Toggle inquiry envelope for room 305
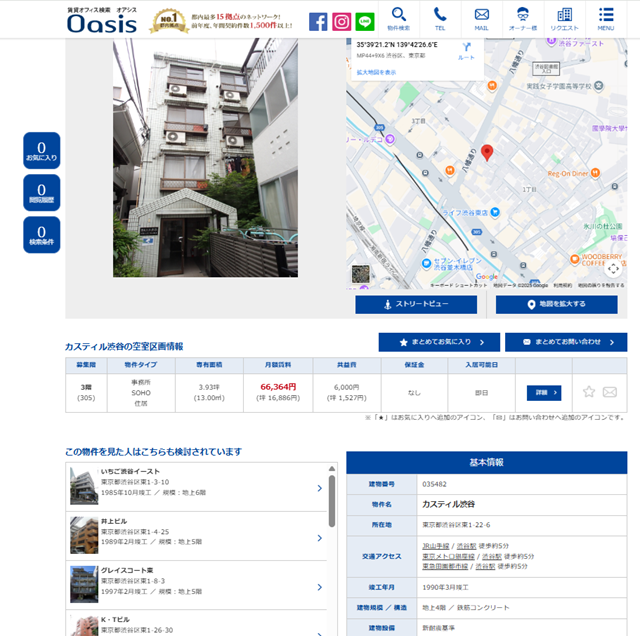 610,392
